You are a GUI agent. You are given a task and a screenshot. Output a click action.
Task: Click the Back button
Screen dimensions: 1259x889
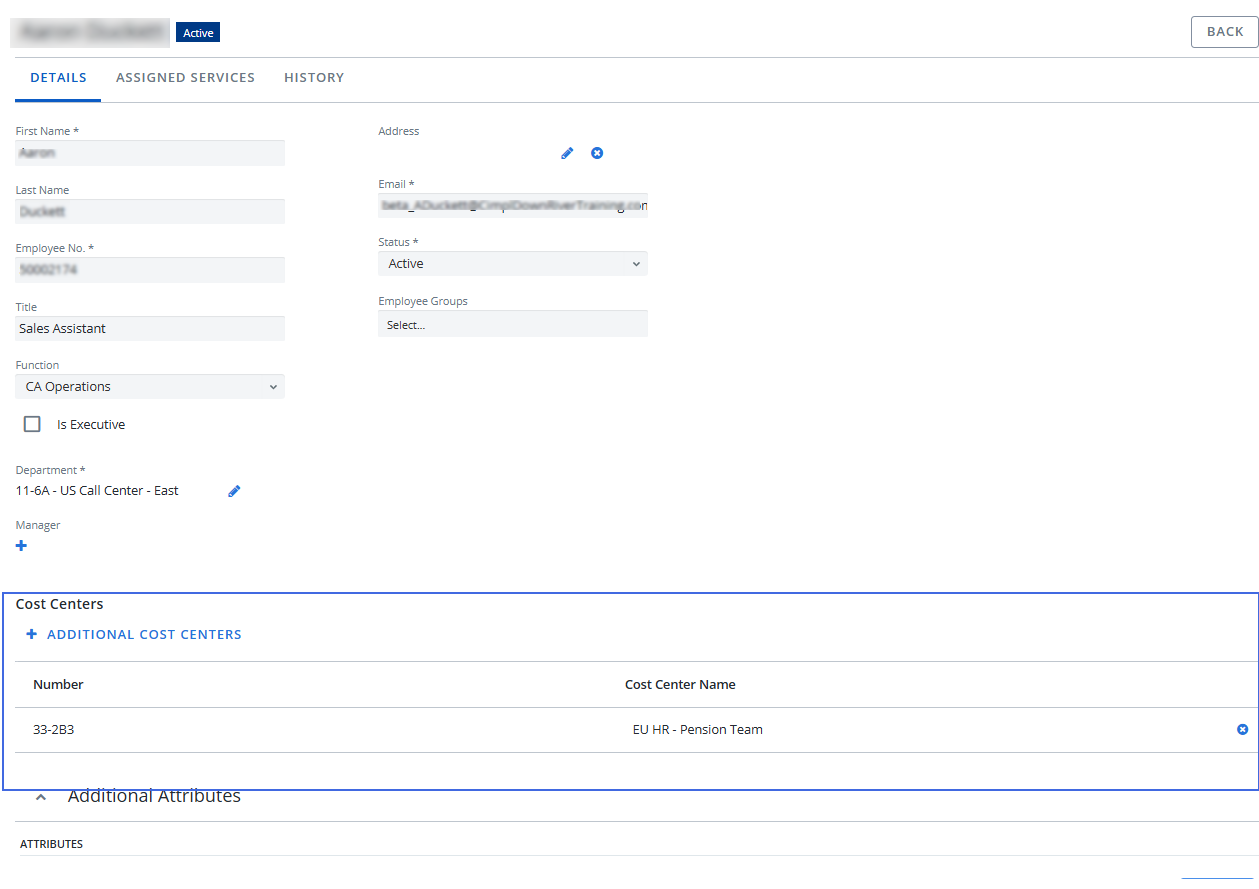tap(1224, 32)
